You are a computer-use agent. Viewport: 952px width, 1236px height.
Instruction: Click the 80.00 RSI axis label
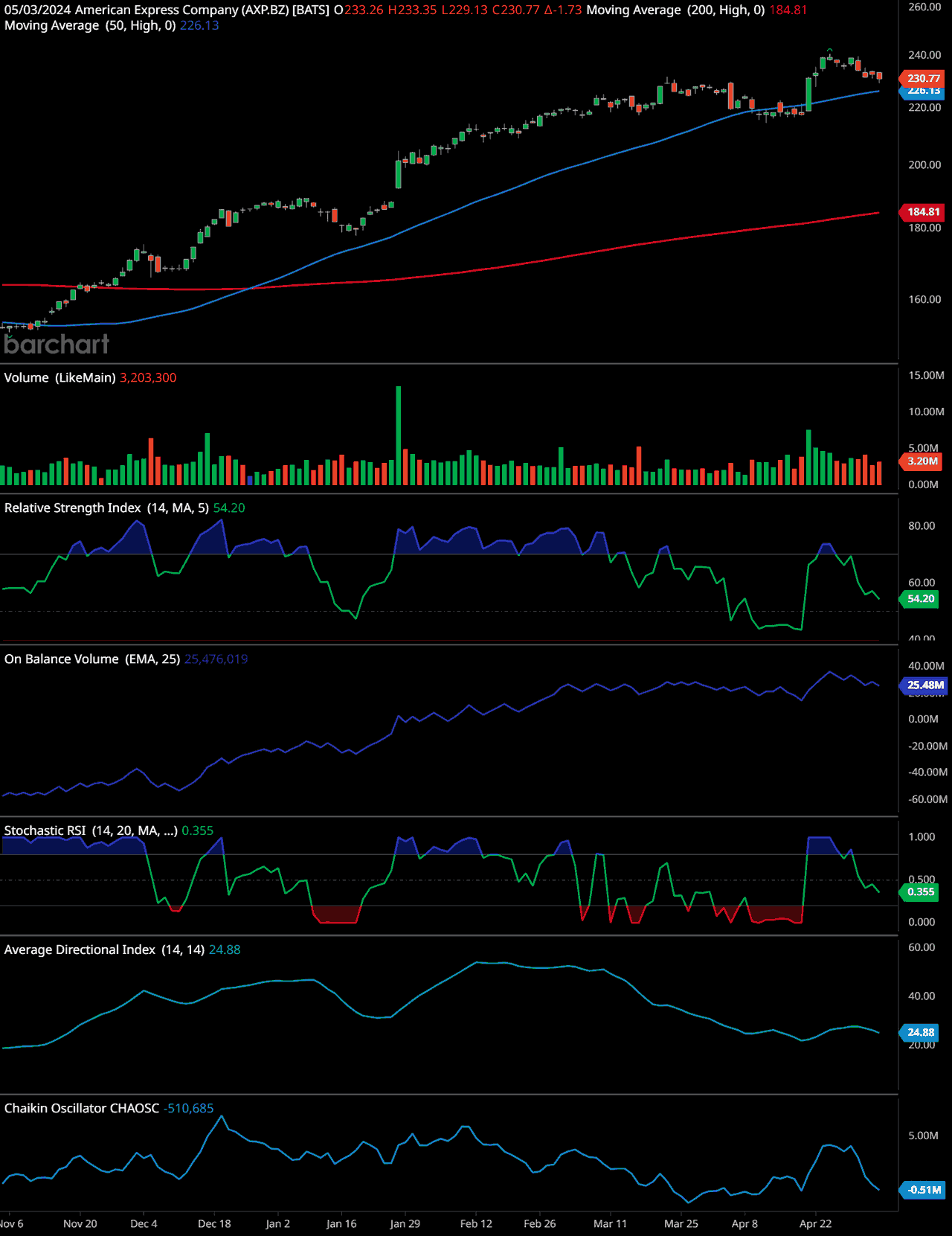click(922, 526)
